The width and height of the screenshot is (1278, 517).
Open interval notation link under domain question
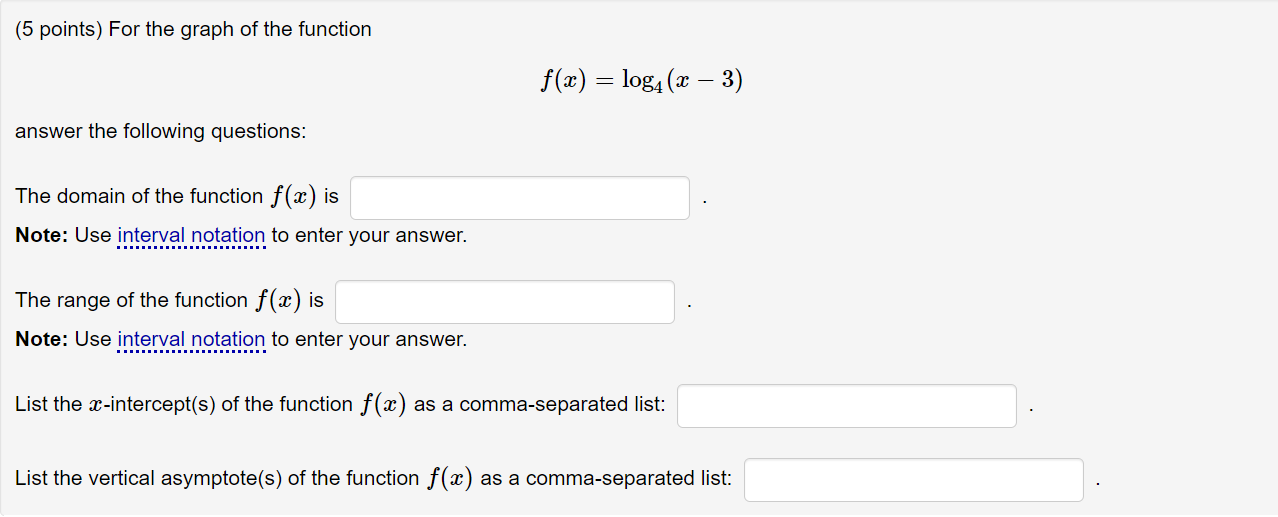pyautogui.click(x=191, y=236)
